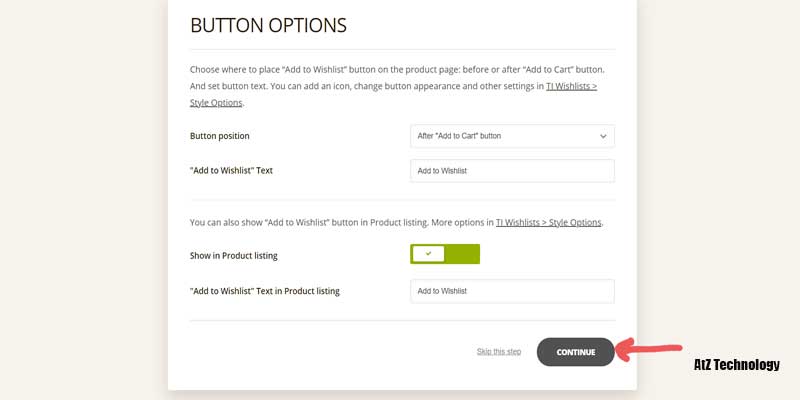
Task: Open Style Options link in first paragraph
Action: coord(216,102)
